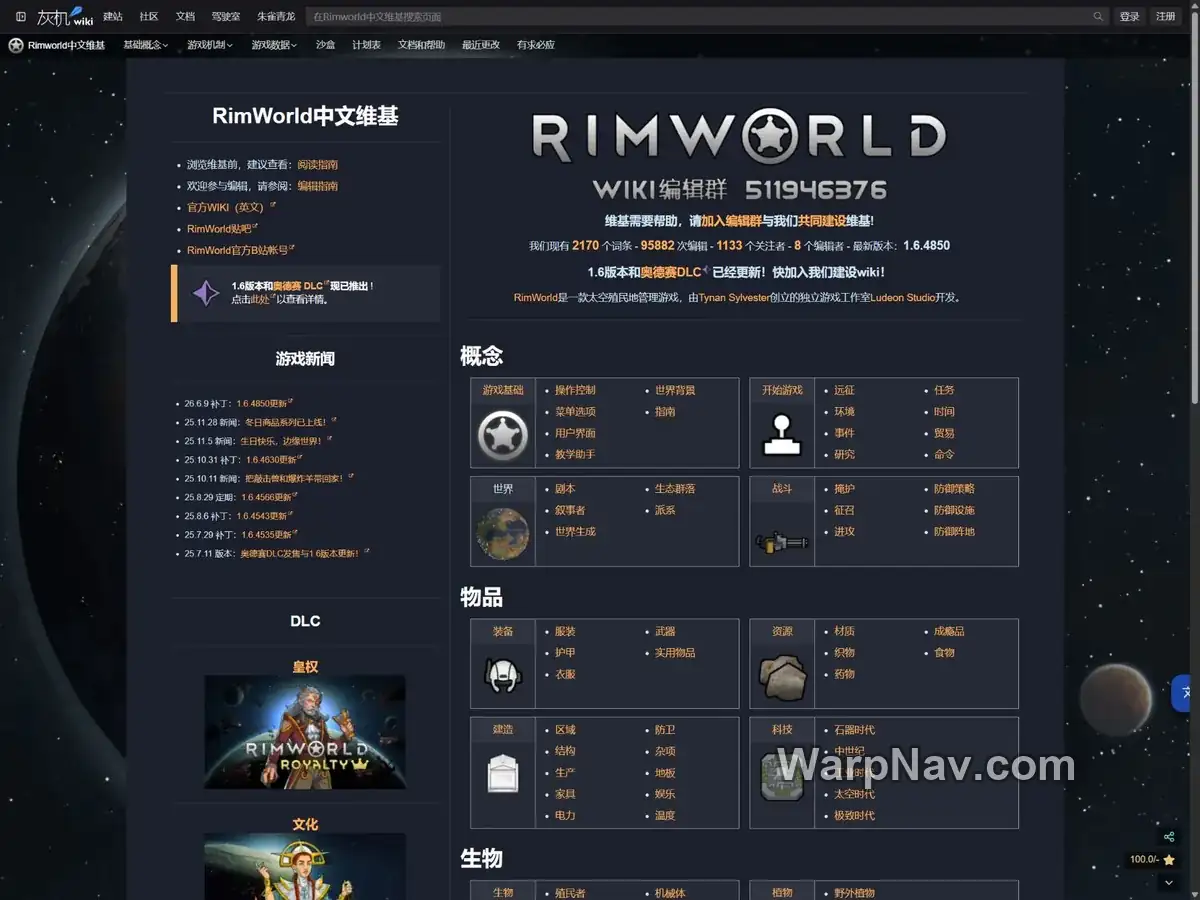Open the 资源 stone chunks icon

tap(782, 676)
